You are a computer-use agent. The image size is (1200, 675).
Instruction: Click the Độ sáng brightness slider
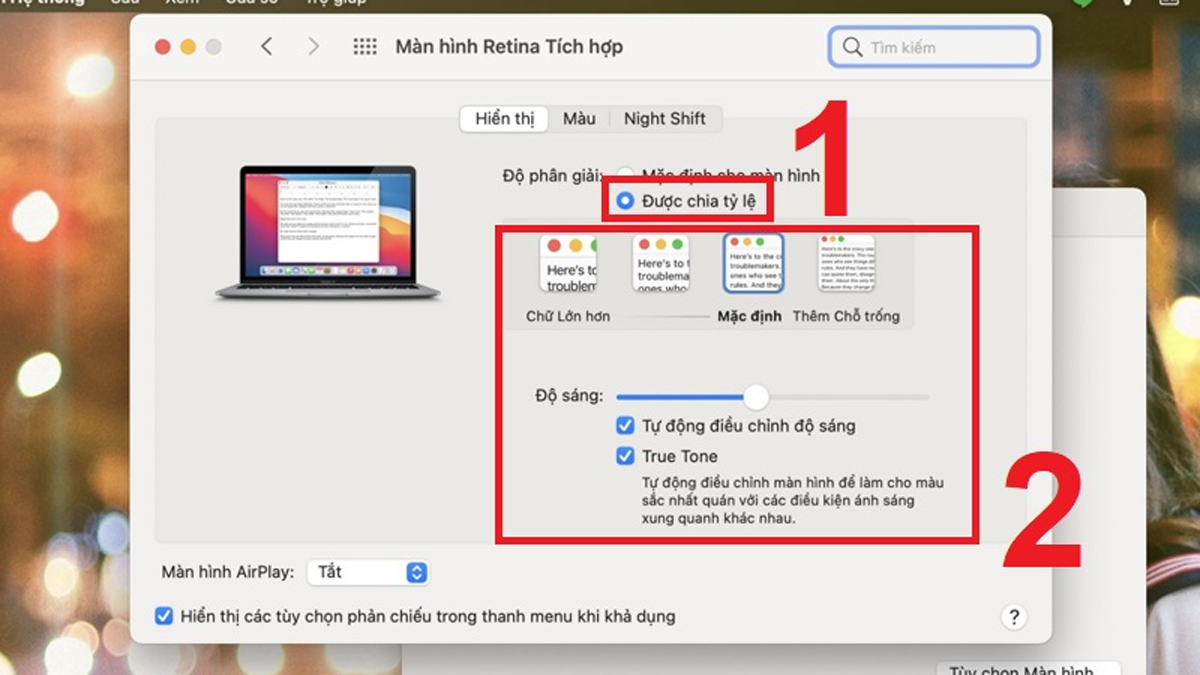click(772, 397)
